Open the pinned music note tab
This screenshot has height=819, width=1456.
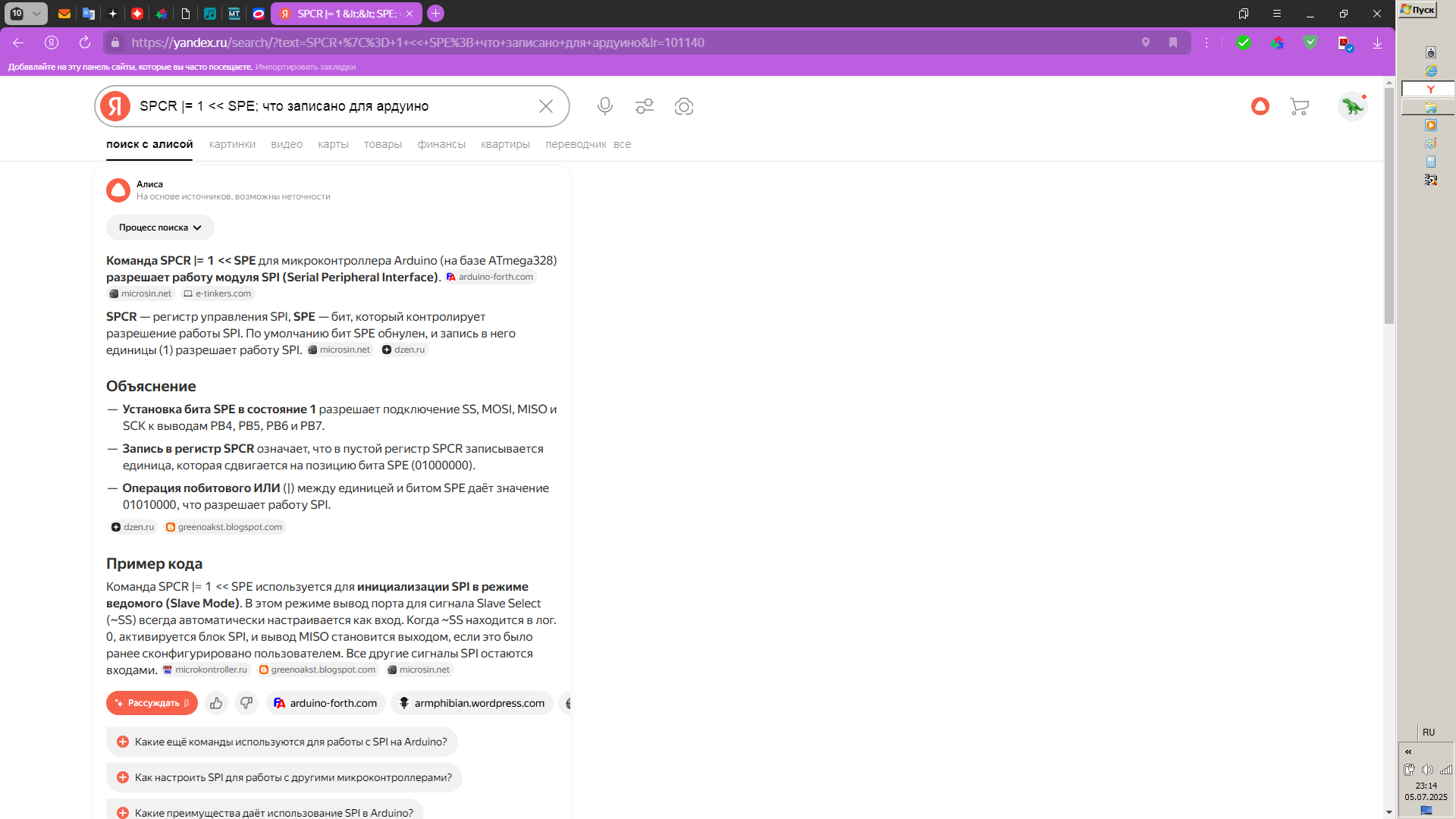click(x=210, y=14)
